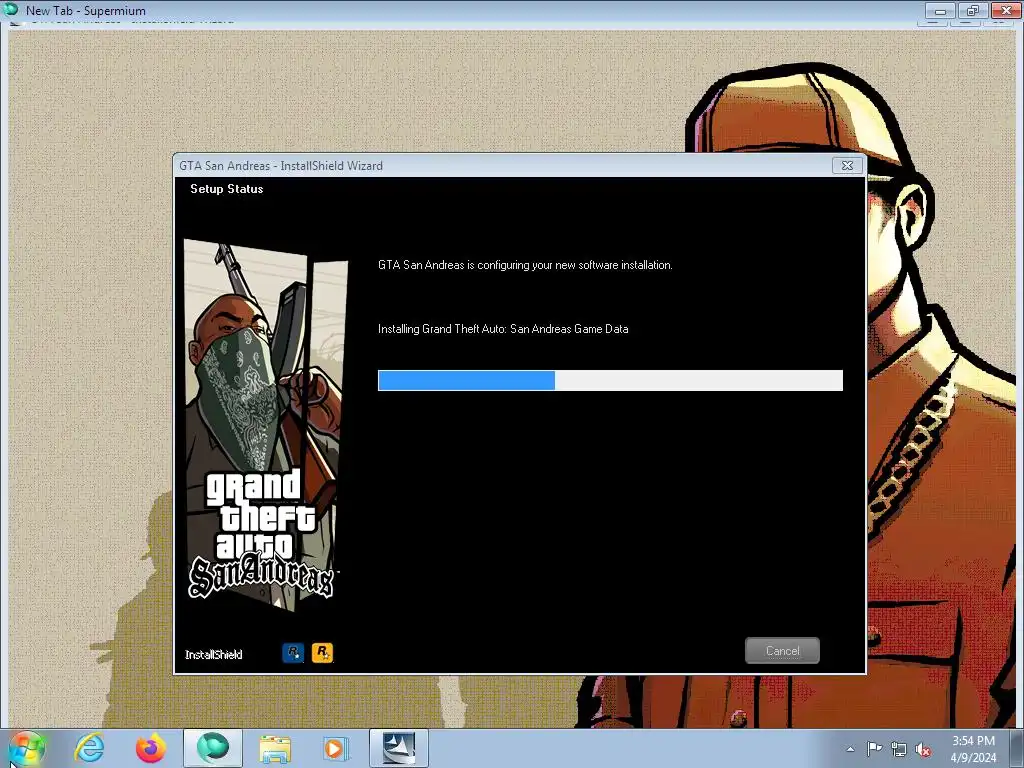Restore down the Supermium window
The height and width of the screenshot is (768, 1024).
click(972, 10)
